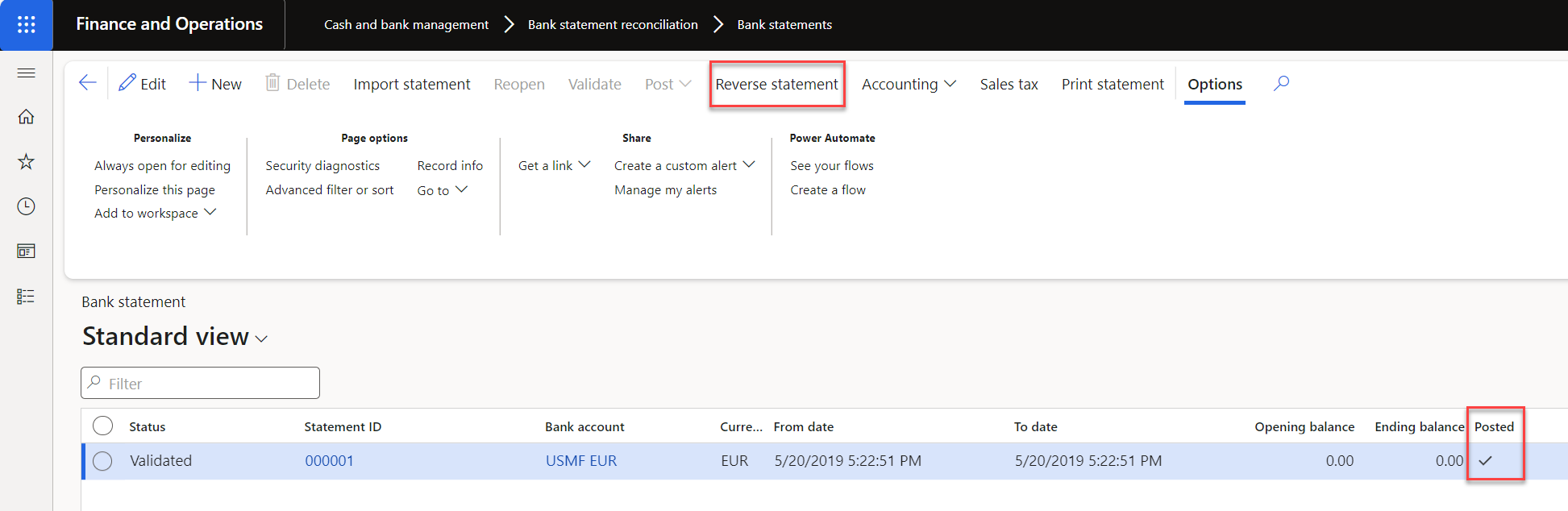This screenshot has height=511, width=1568.
Task: Click the Cash and bank management breadcrumb
Action: point(406,25)
